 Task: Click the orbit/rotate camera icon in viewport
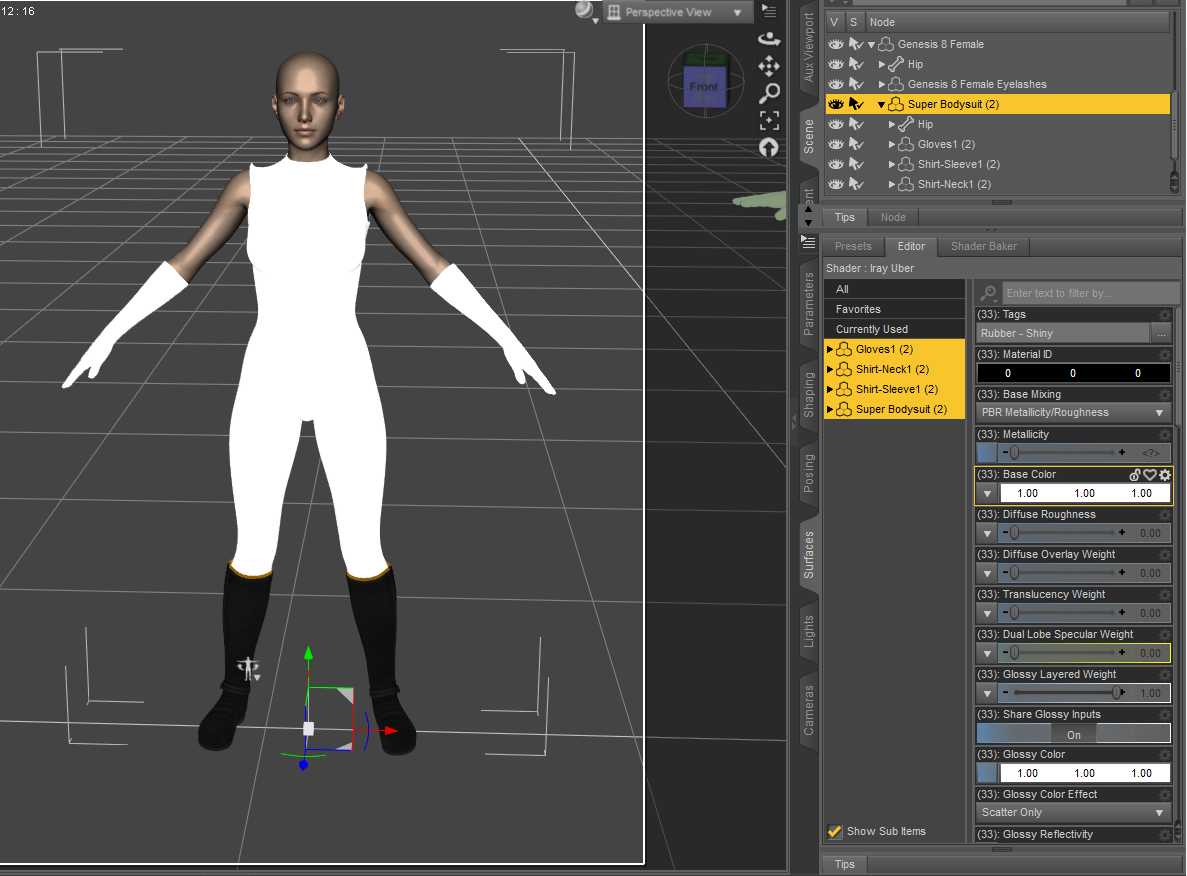tap(769, 38)
